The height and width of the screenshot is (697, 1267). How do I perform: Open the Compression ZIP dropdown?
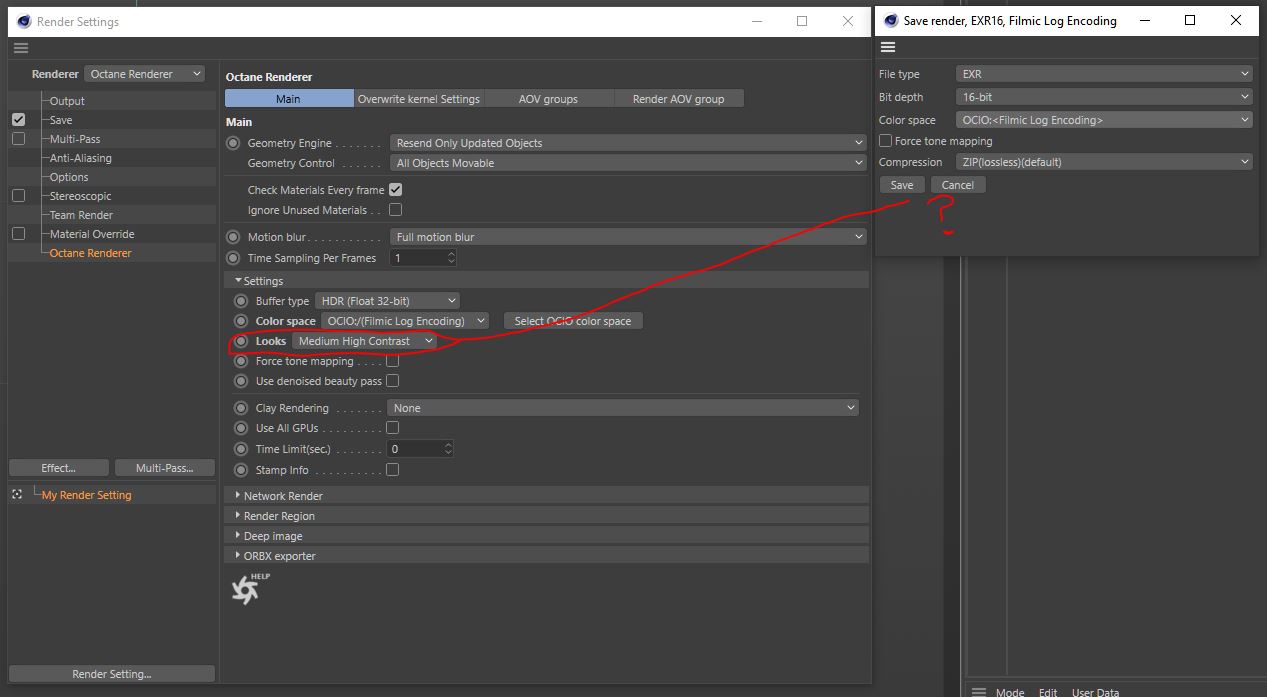(1104, 162)
